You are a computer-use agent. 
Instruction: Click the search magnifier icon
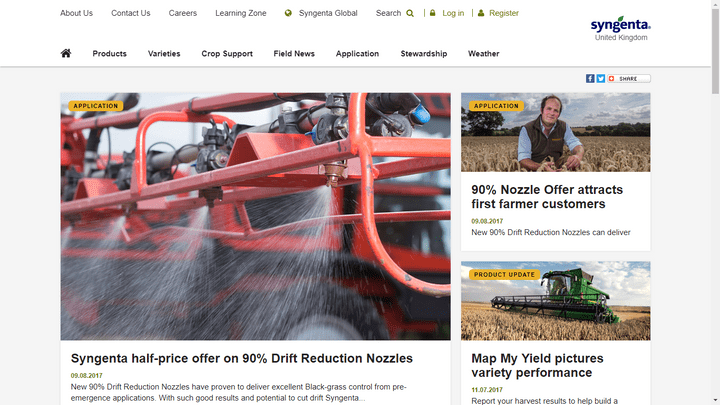pyautogui.click(x=410, y=13)
